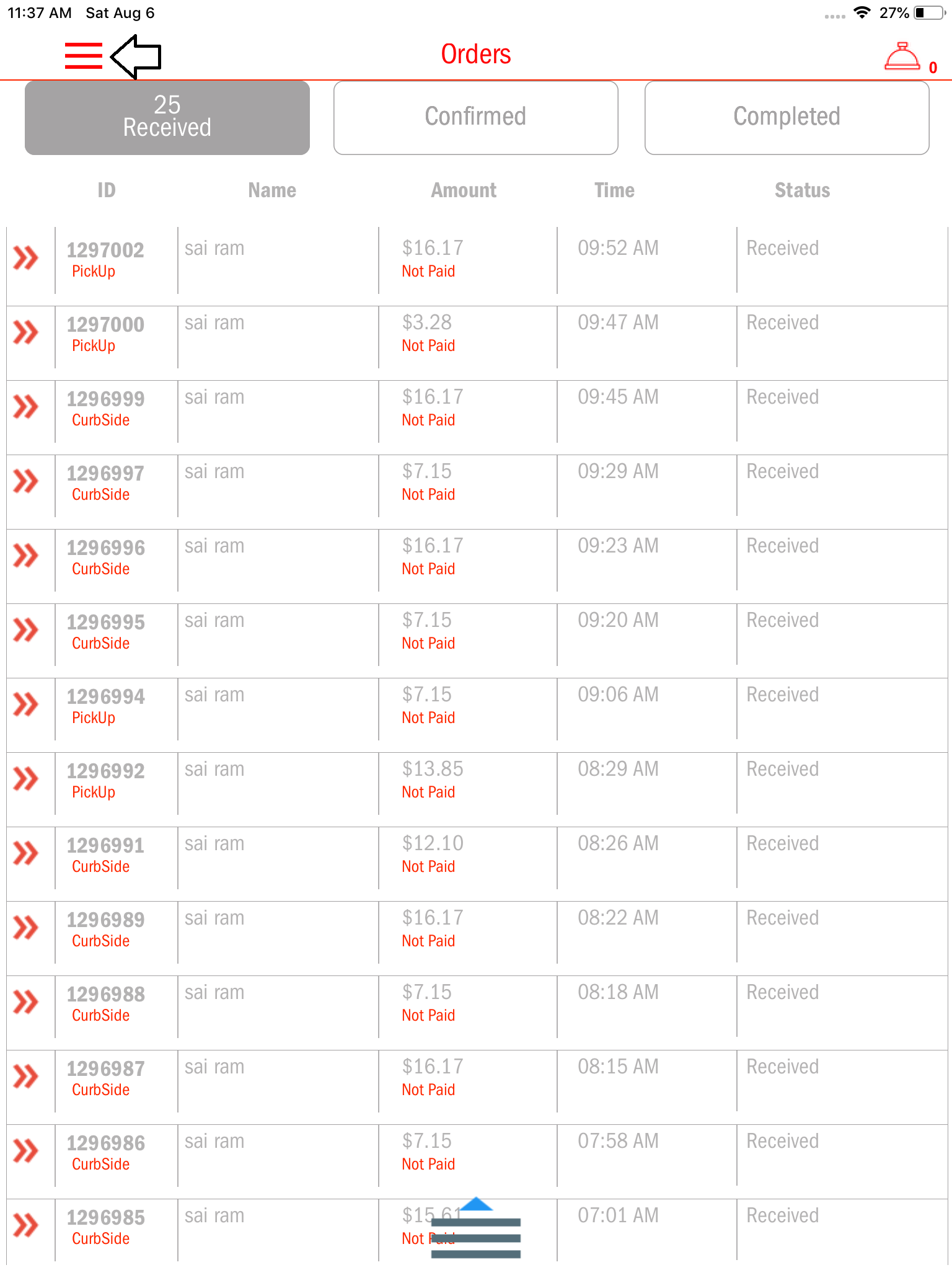Viewport: 952px width, 1270px height.
Task: Open order 1296994 chevron arrows
Action: 26,704
